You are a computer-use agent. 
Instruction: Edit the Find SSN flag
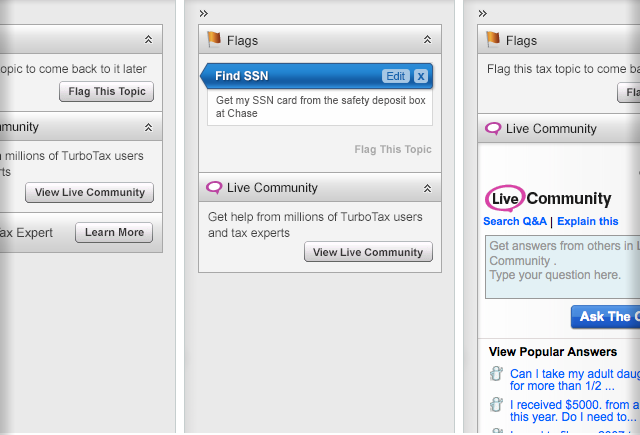[396, 76]
